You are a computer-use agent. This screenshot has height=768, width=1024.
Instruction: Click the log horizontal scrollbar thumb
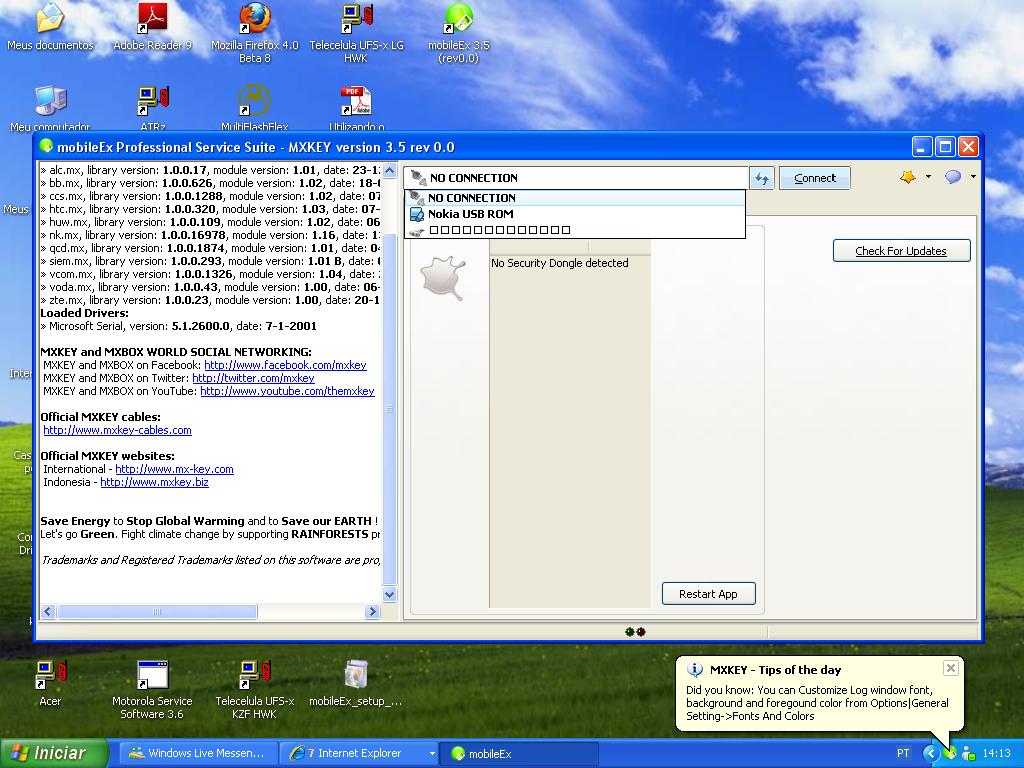coord(157,612)
